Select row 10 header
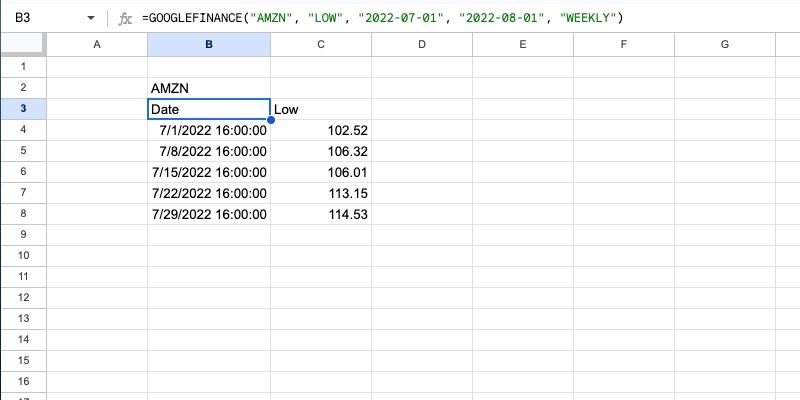This screenshot has width=800, height=400. pos(22,255)
